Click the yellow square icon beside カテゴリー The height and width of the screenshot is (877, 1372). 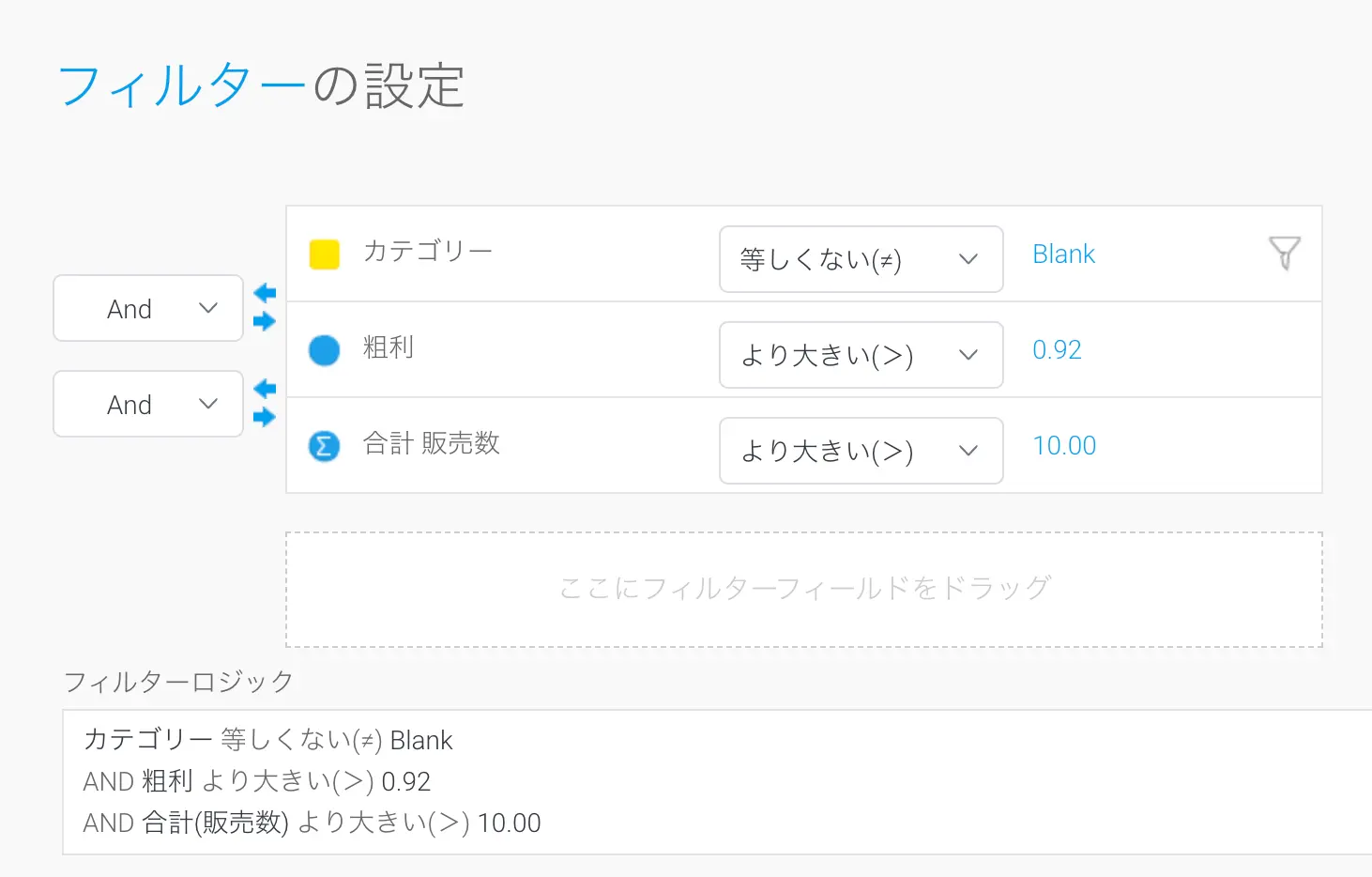click(325, 254)
